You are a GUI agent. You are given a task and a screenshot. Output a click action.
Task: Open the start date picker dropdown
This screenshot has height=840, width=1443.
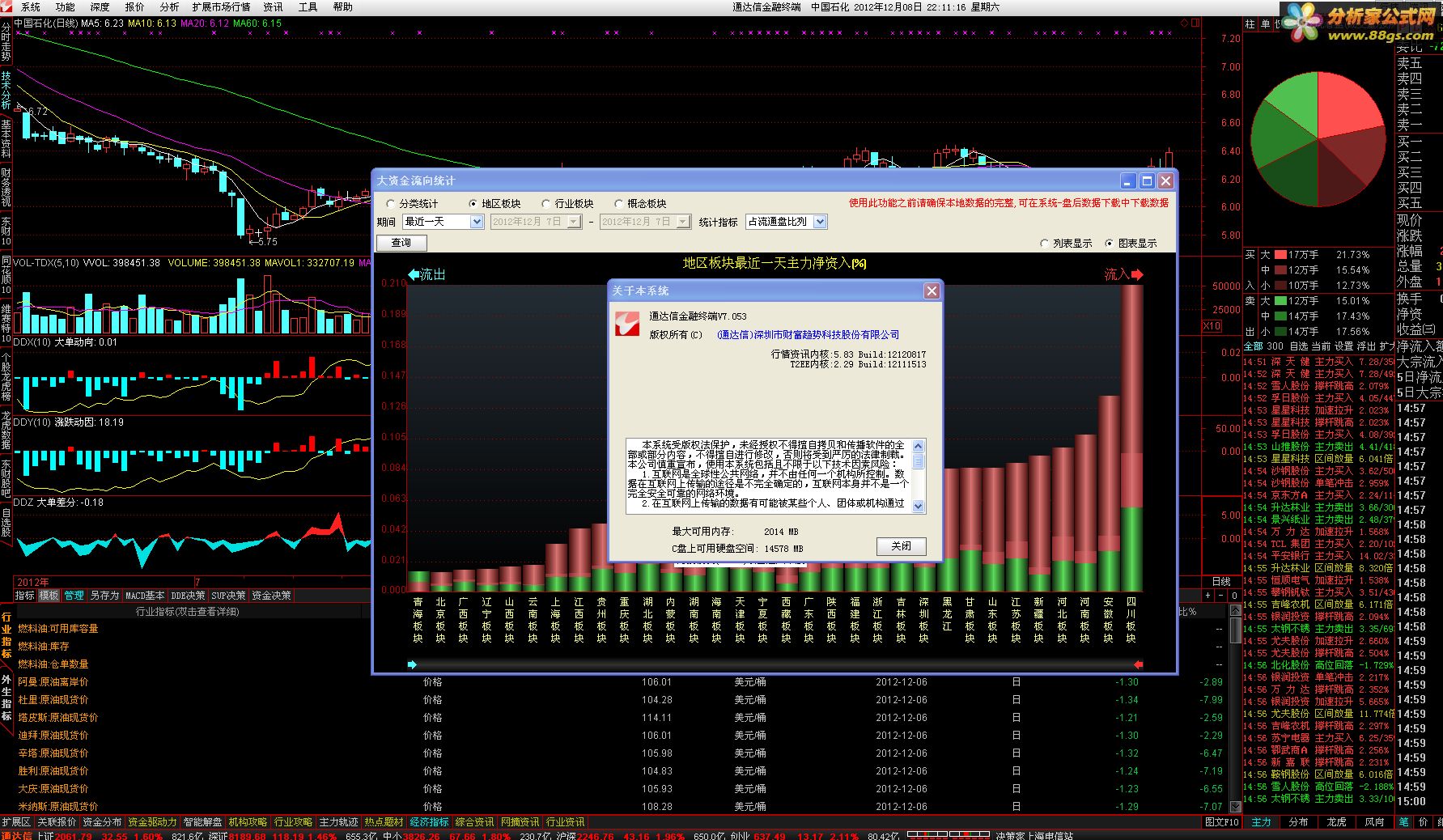574,222
